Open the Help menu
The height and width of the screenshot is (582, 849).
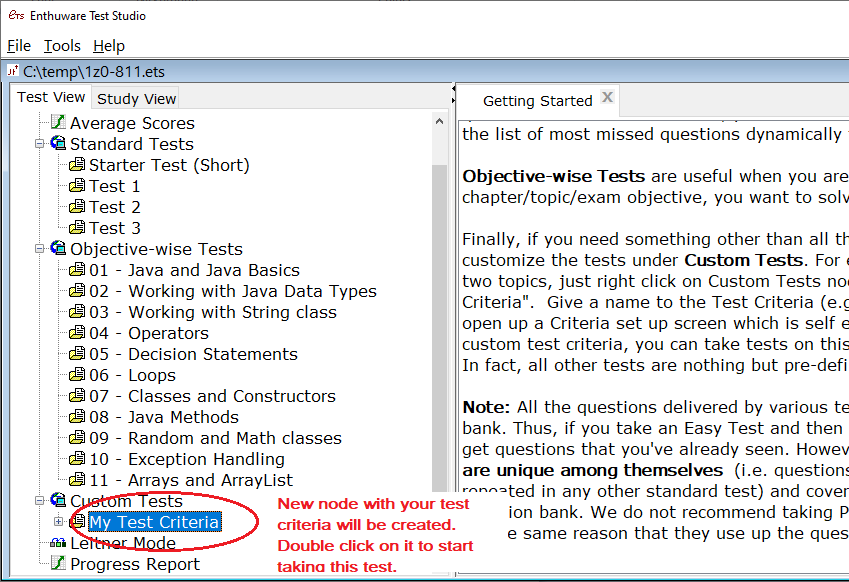coord(109,46)
